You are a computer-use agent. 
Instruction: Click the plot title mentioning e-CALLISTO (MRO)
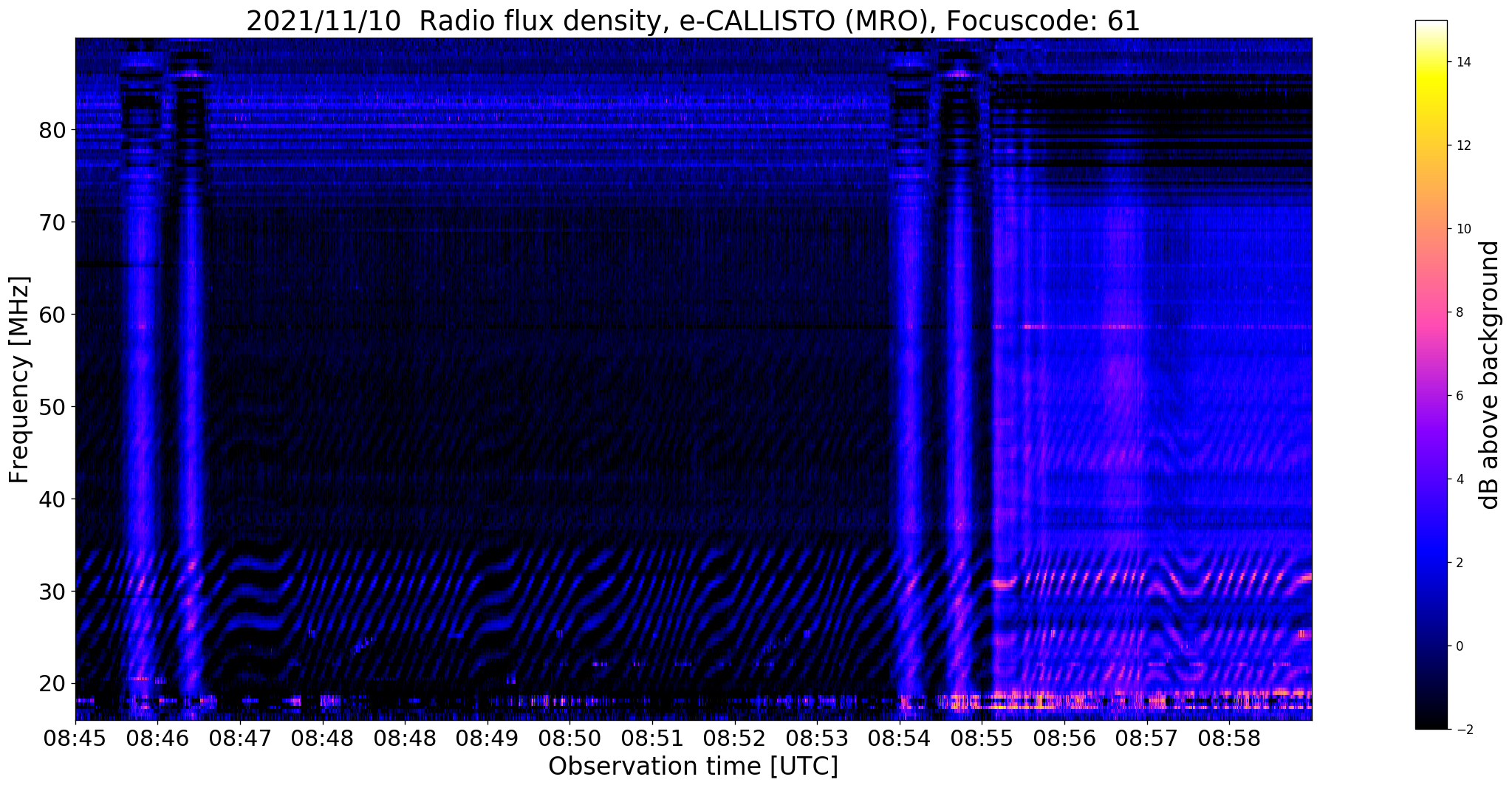click(x=693, y=20)
